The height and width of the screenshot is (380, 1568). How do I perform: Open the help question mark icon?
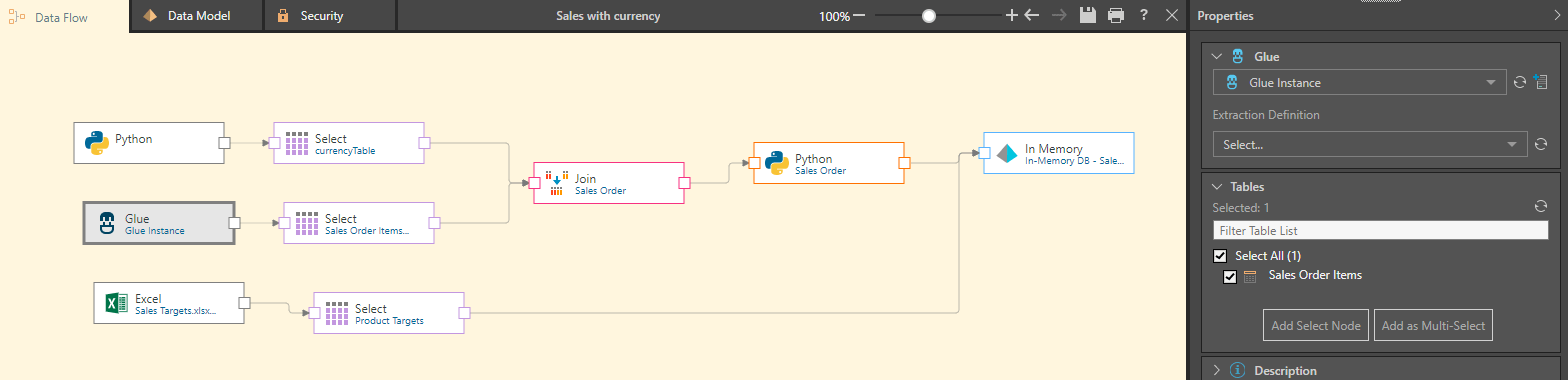pos(1144,16)
